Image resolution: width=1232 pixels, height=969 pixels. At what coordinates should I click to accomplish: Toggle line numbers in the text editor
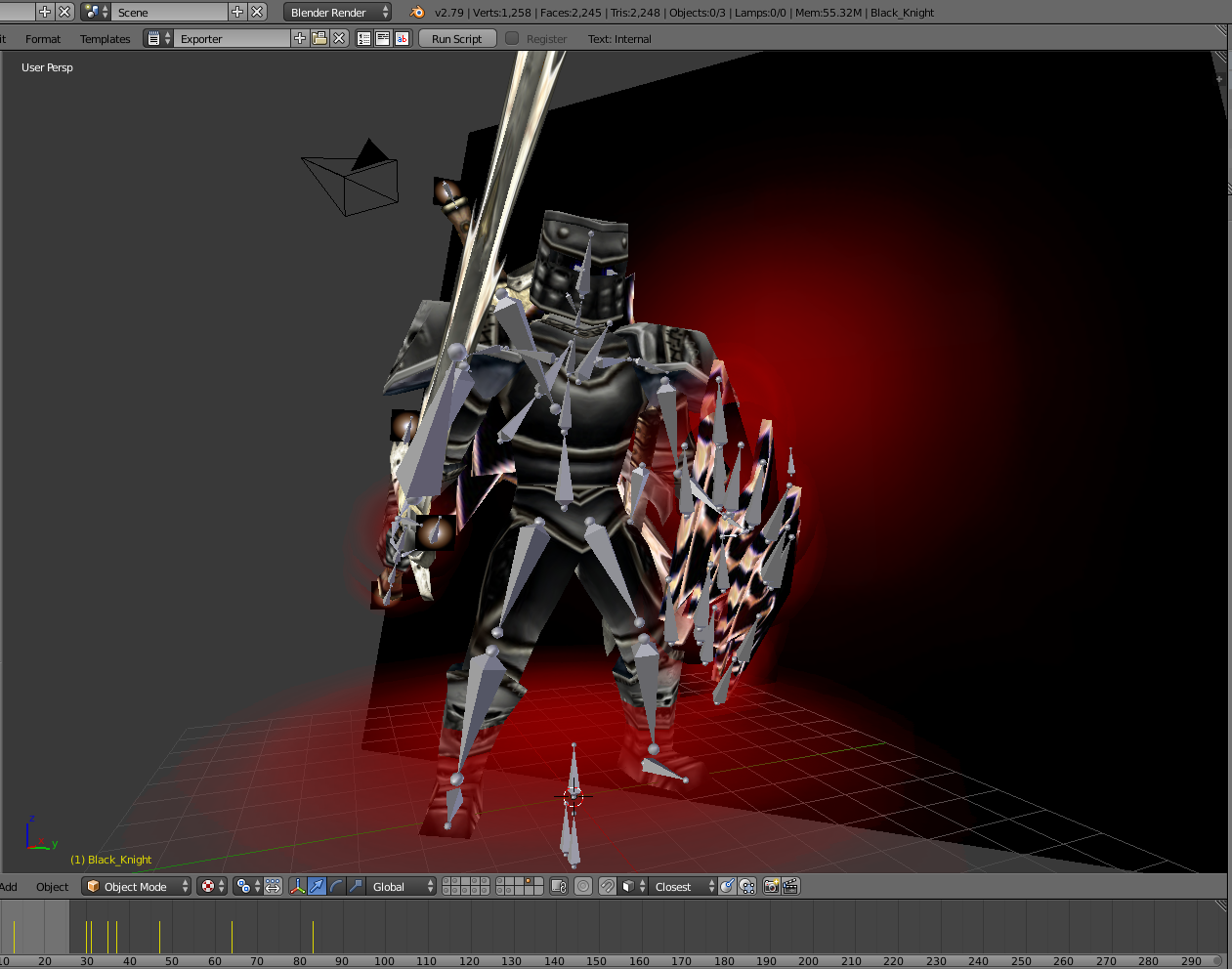364,38
